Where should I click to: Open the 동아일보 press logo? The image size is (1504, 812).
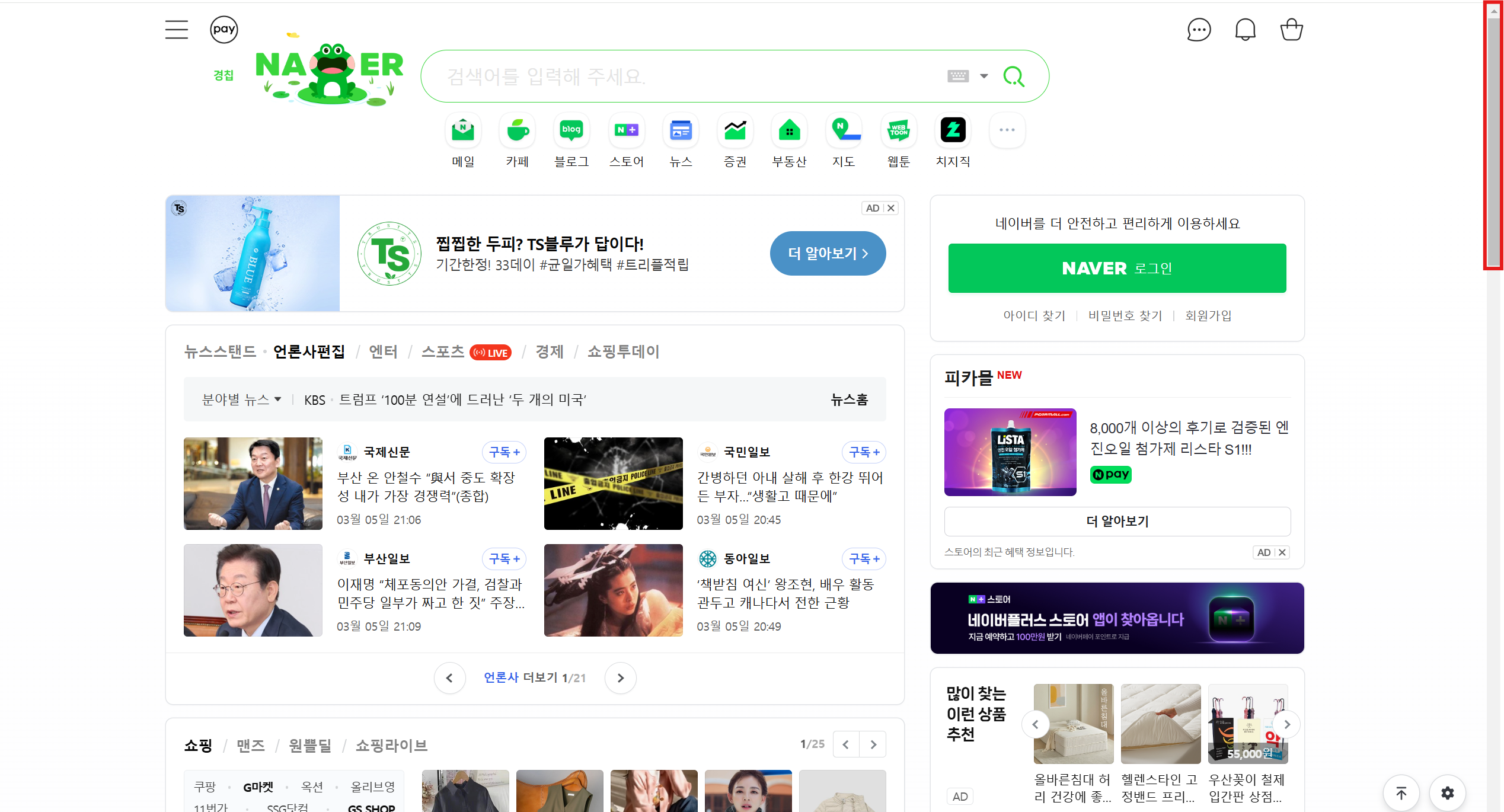click(x=708, y=559)
